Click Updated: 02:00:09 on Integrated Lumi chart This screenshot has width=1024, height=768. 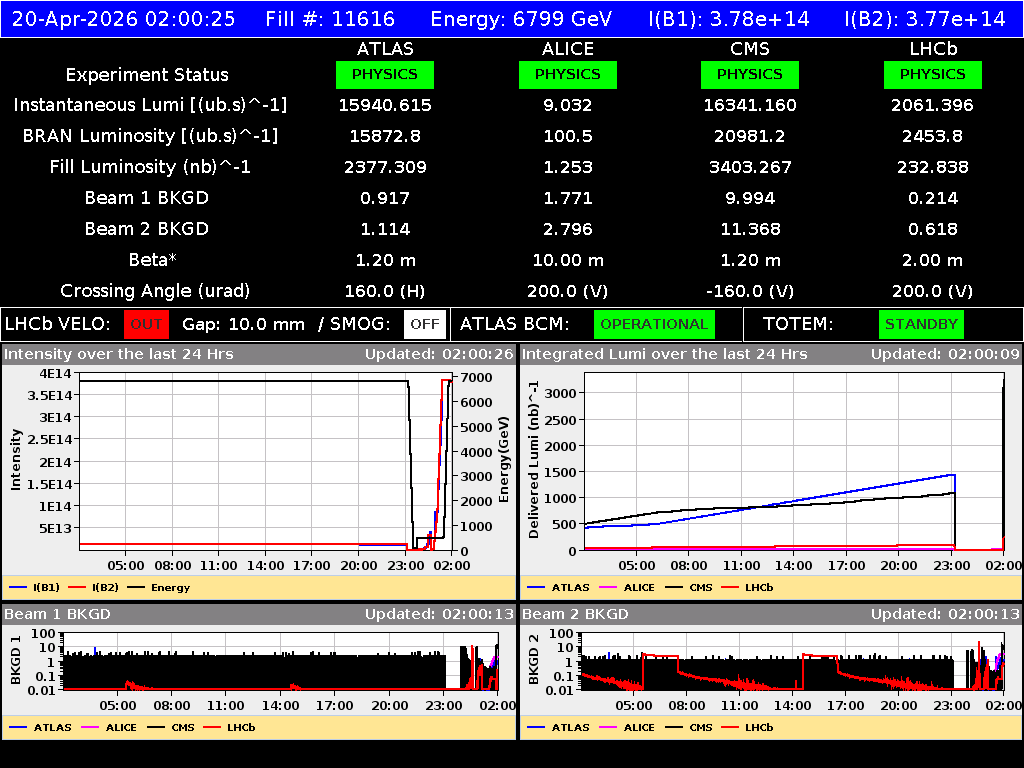click(945, 354)
